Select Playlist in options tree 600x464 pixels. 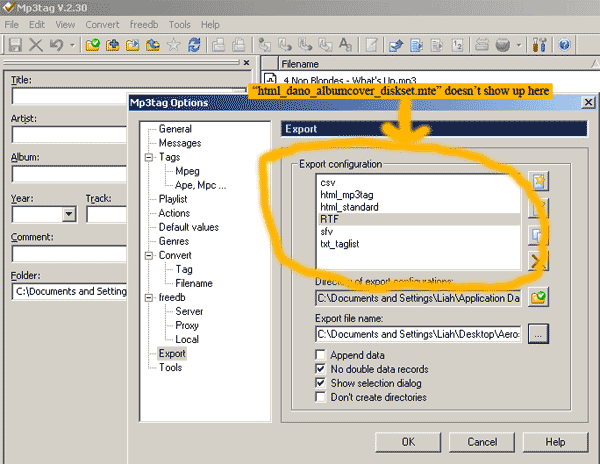point(173,199)
